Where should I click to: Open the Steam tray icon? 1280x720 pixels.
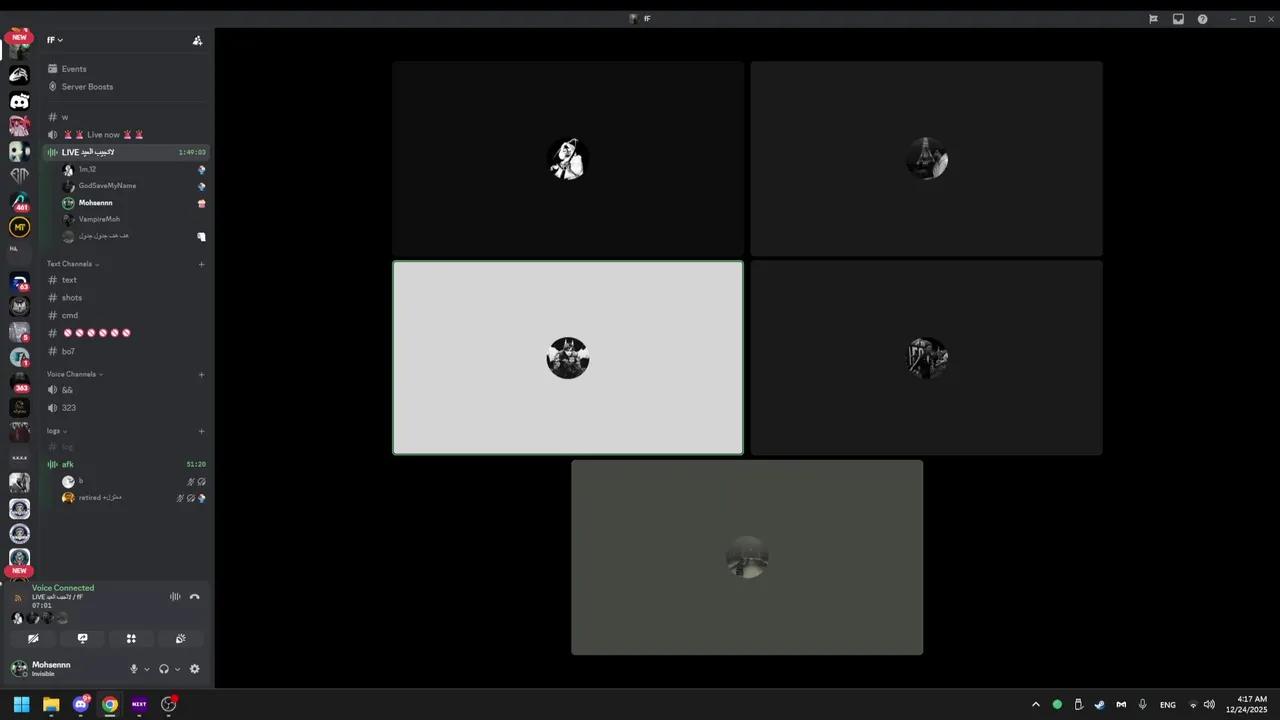tap(1099, 704)
